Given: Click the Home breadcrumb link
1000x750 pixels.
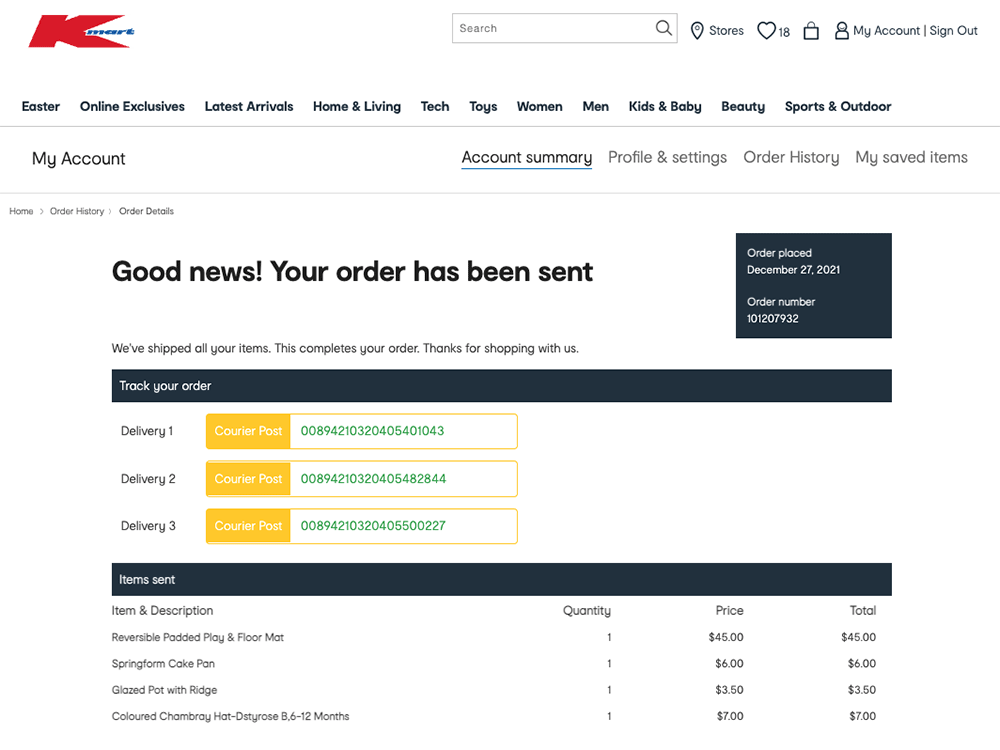Looking at the screenshot, I should (21, 212).
